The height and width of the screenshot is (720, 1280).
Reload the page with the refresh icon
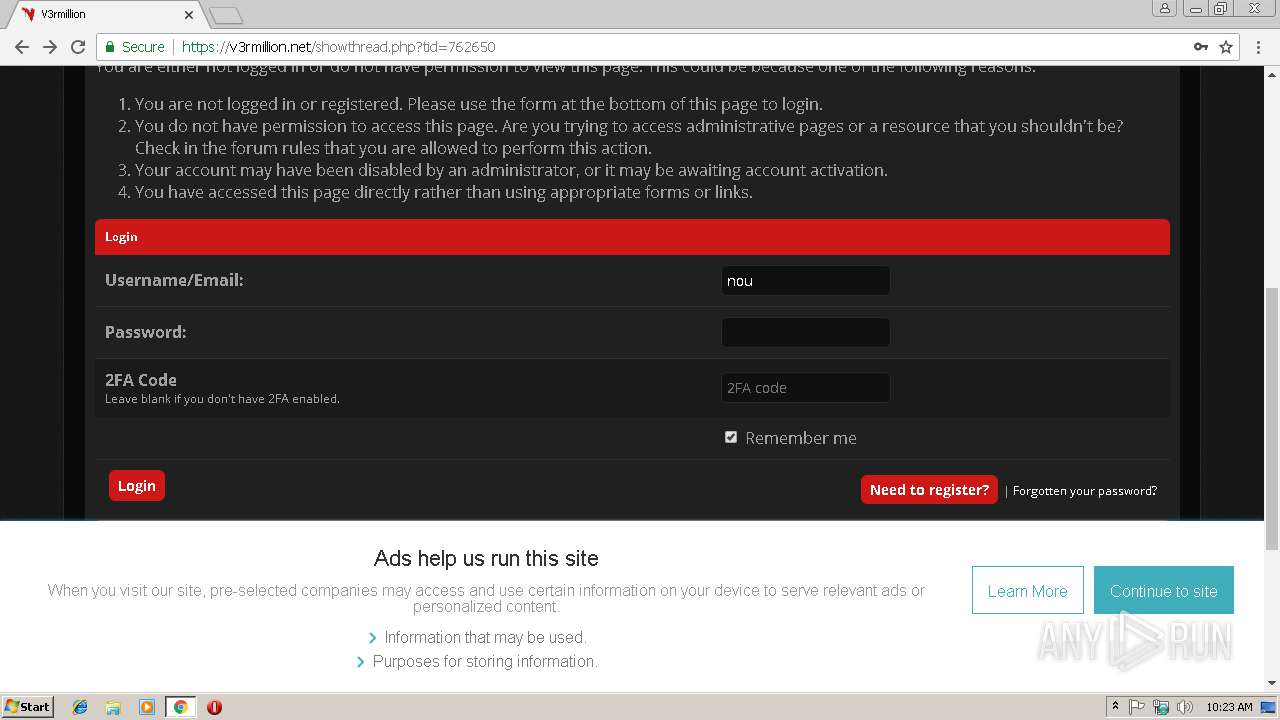pos(78,47)
